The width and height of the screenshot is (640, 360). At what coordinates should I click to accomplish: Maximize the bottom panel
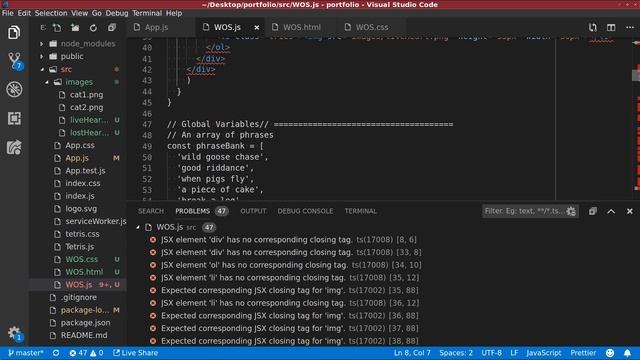611,211
